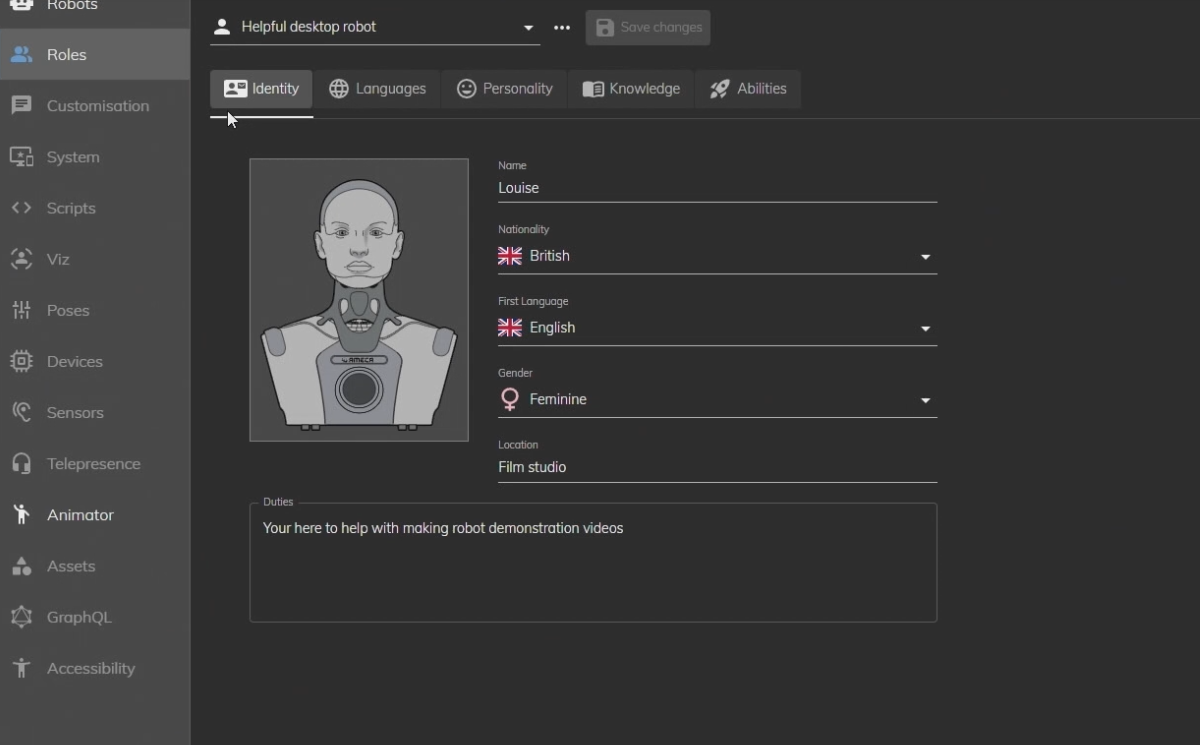Image resolution: width=1200 pixels, height=745 pixels.
Task: Open the Gender dropdown set to Feminine
Action: (x=925, y=399)
